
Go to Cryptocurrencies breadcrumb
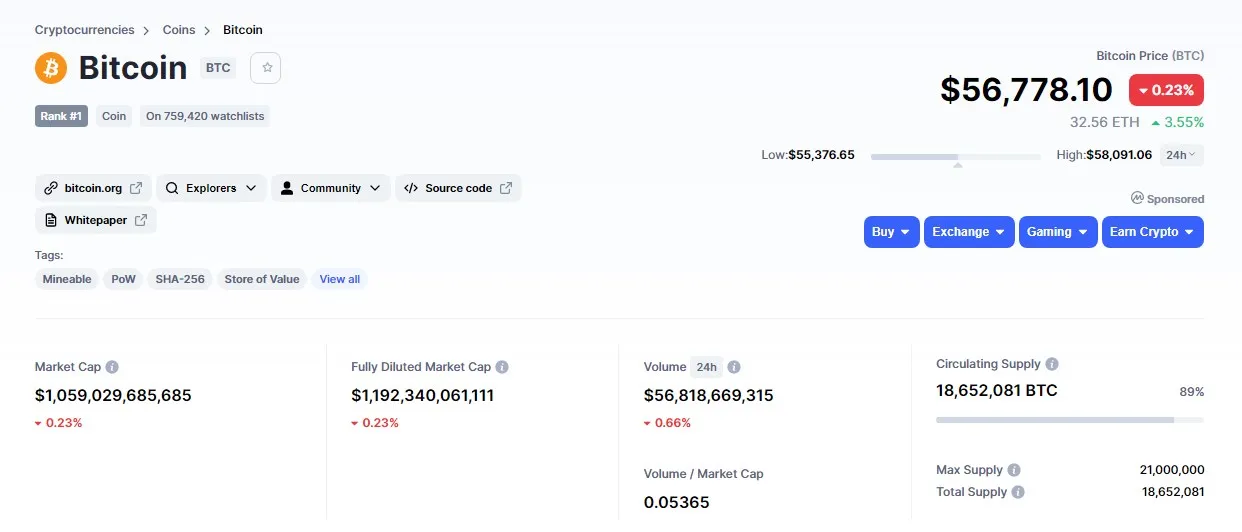coord(85,30)
